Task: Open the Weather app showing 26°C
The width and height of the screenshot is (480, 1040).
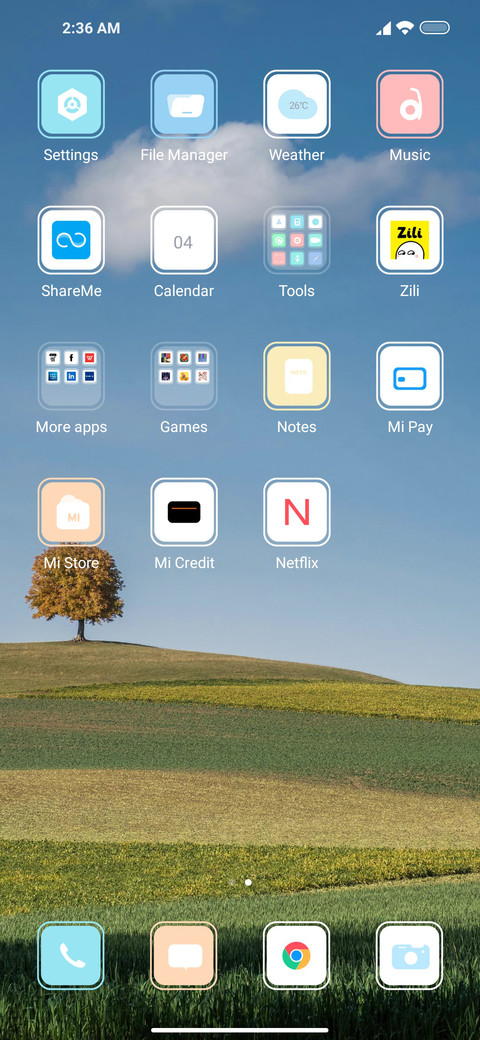Action: [296, 104]
